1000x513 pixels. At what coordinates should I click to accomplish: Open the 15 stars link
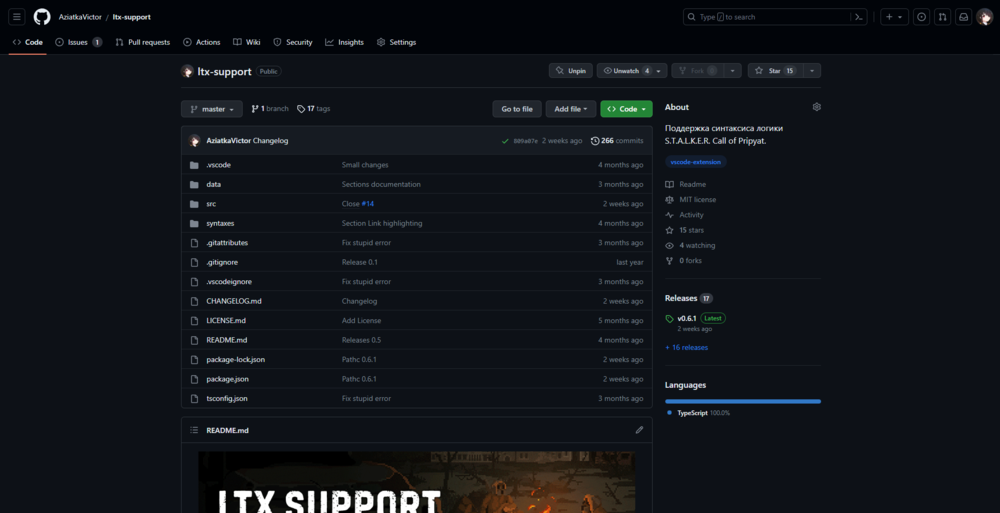click(684, 230)
